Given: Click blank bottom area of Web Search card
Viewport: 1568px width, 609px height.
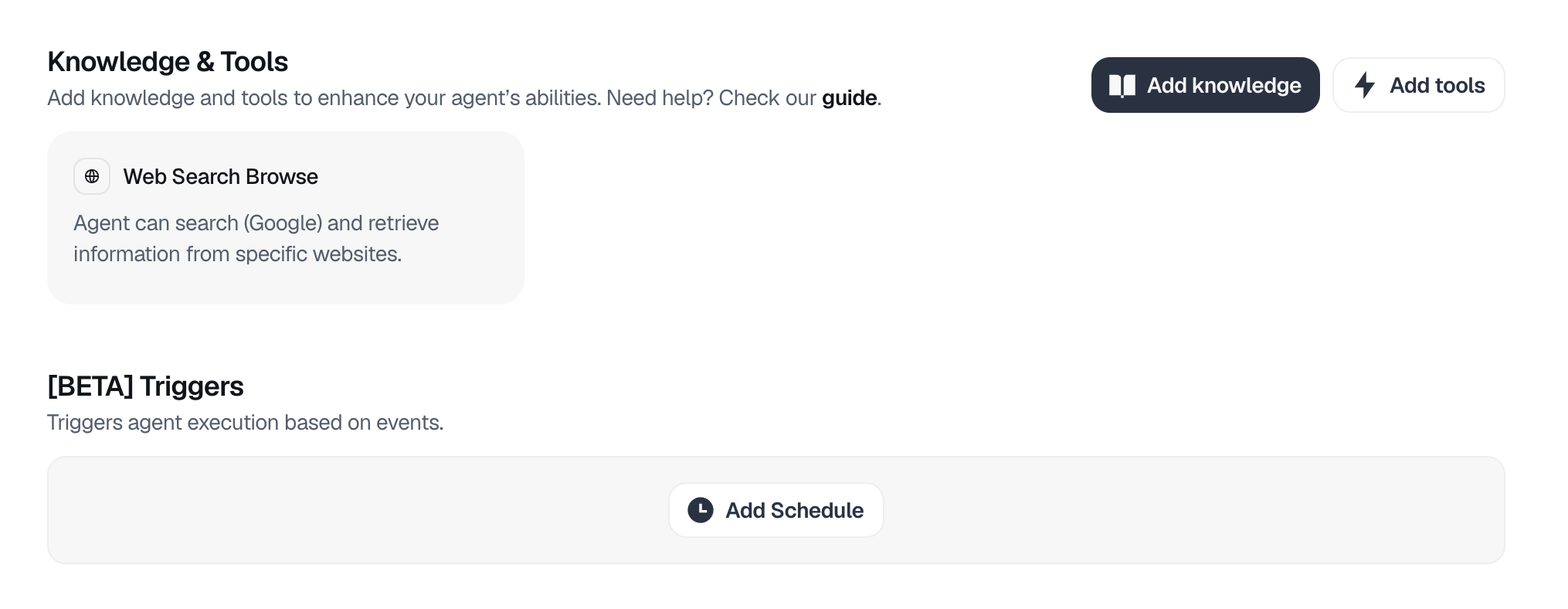Looking at the screenshot, I should [286, 286].
